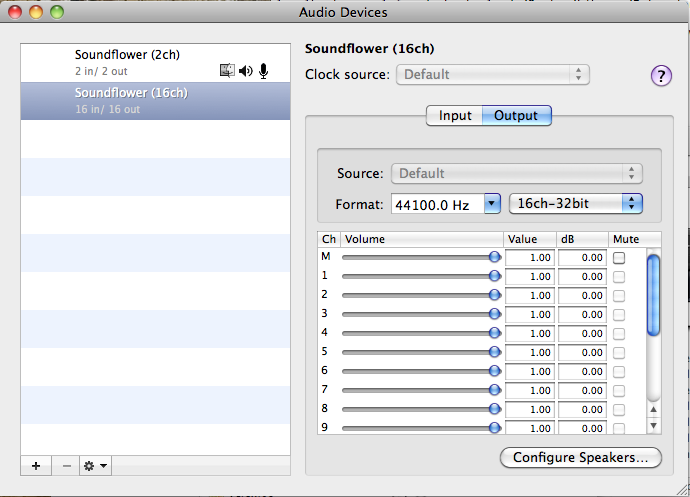
Task: Click the yellow minimize window button
Action: (36, 12)
